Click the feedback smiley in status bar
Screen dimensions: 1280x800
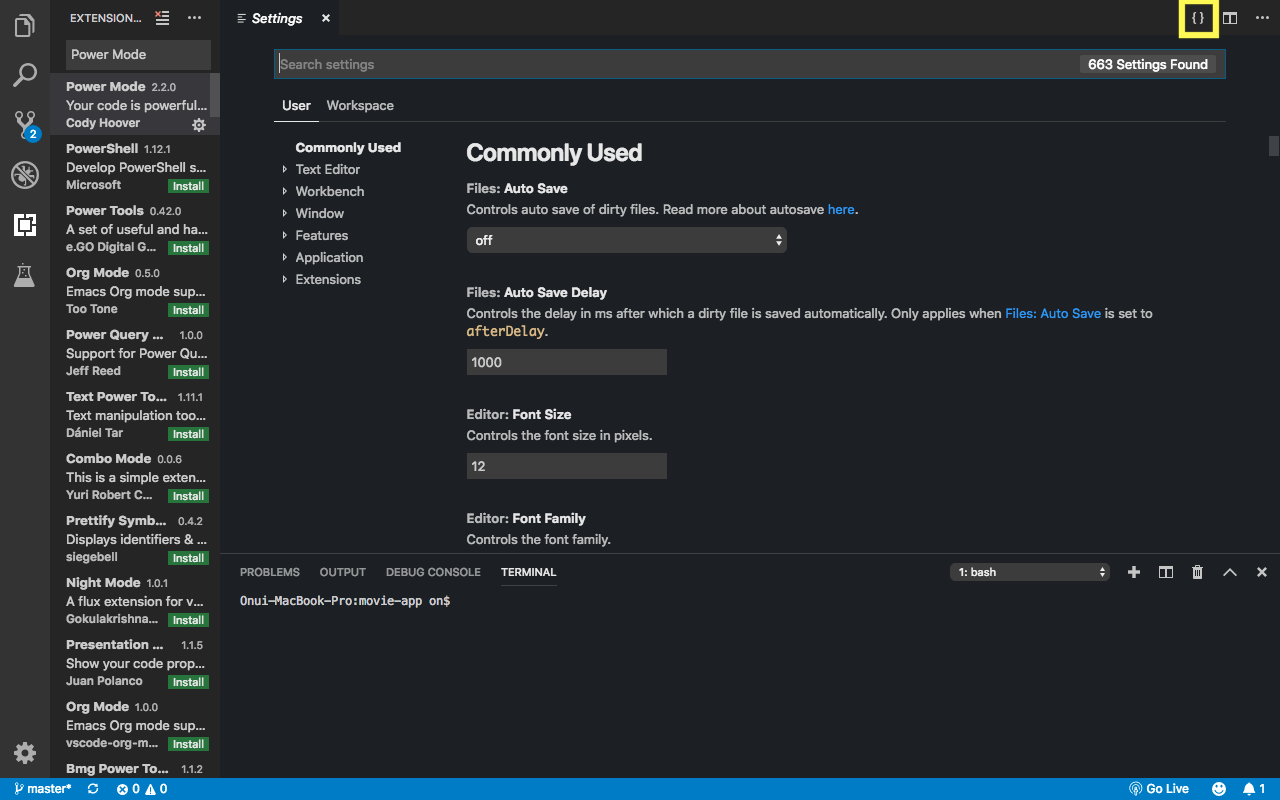point(1219,789)
